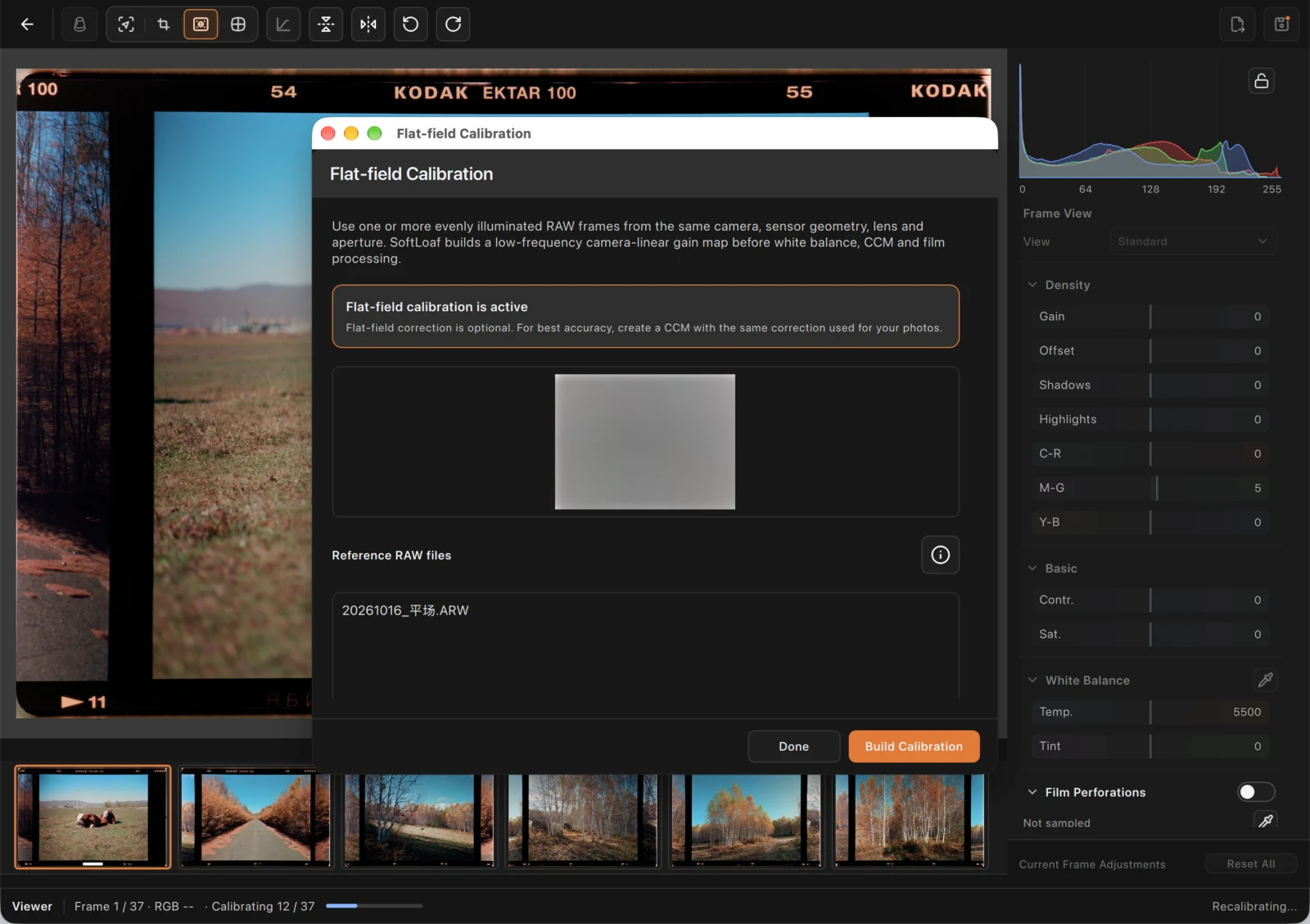Open the last birch trees thumbnail
This screenshot has width=1310, height=924.
(x=910, y=820)
